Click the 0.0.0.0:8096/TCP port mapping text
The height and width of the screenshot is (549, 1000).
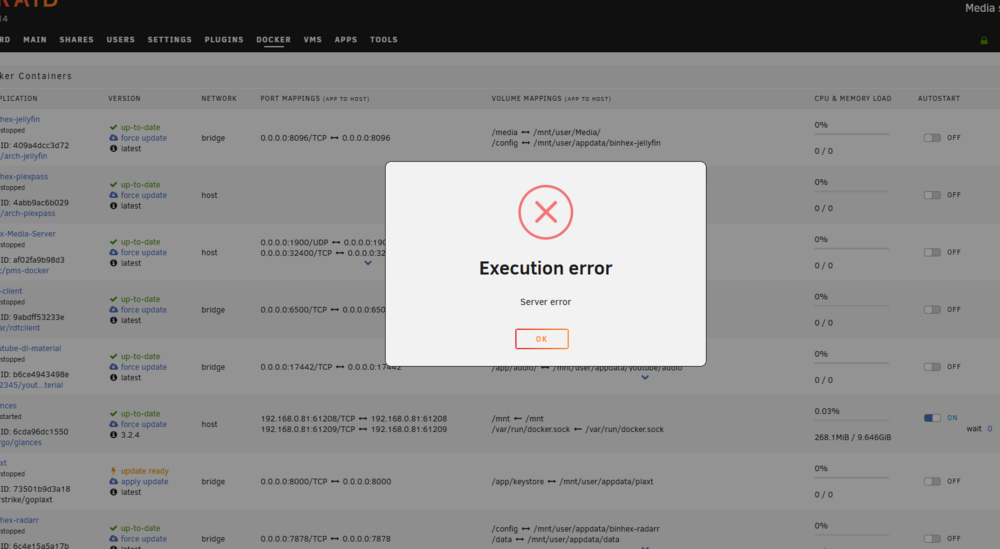click(293, 138)
